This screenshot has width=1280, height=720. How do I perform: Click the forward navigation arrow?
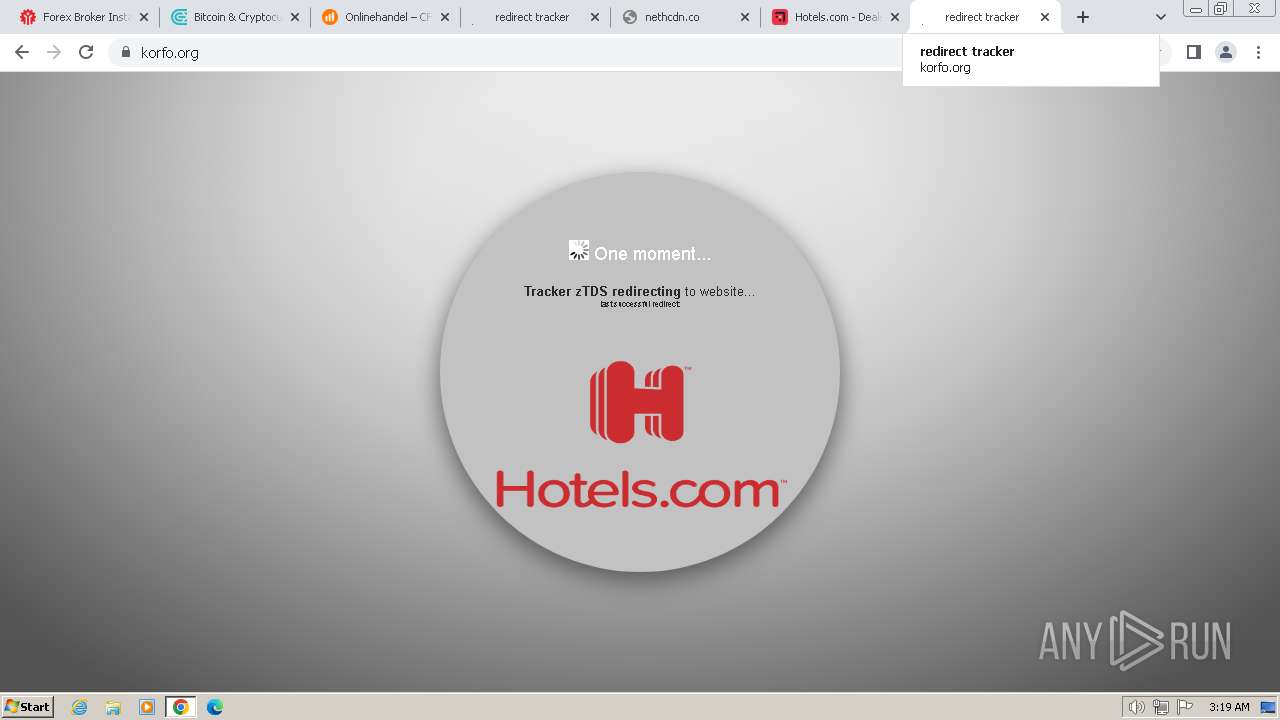[x=54, y=52]
